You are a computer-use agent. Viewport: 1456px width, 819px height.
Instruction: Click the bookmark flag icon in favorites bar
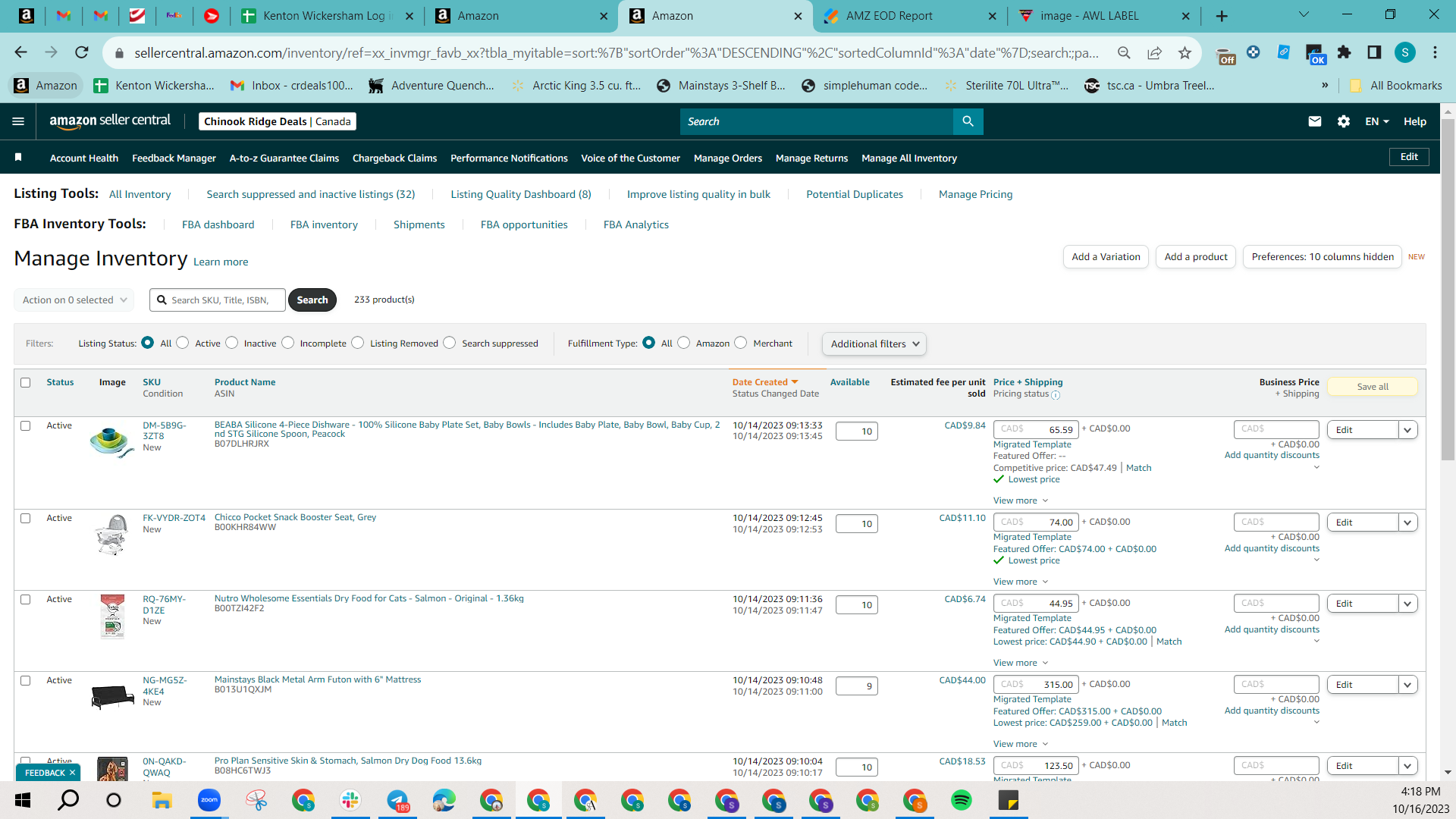click(18, 157)
